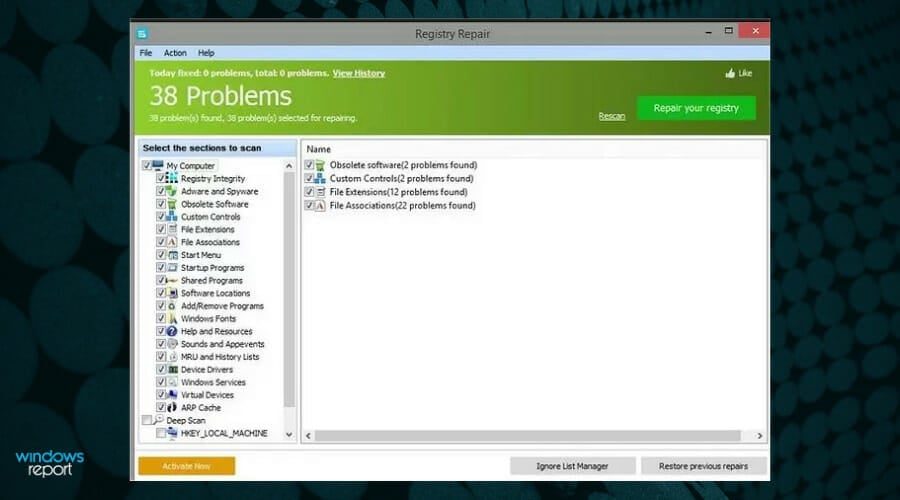The height and width of the screenshot is (500, 900).
Task: Close the Registry Repair window
Action: click(x=755, y=31)
